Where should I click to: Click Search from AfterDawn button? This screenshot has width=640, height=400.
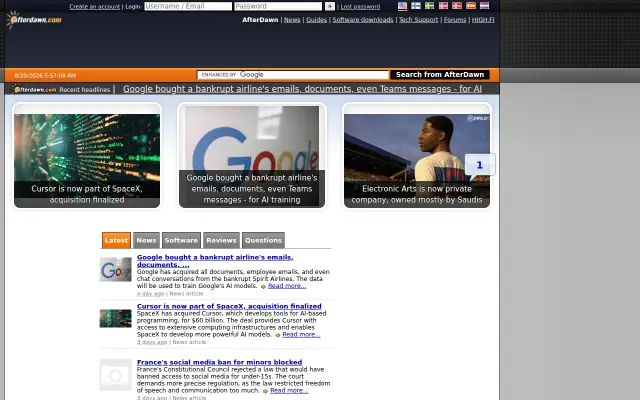pyautogui.click(x=440, y=75)
